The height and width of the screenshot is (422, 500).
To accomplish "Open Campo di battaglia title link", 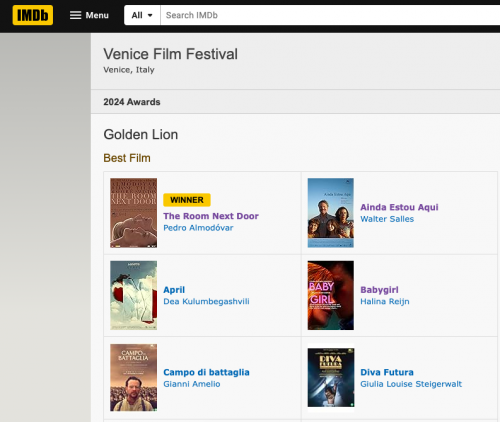I will click(206, 372).
